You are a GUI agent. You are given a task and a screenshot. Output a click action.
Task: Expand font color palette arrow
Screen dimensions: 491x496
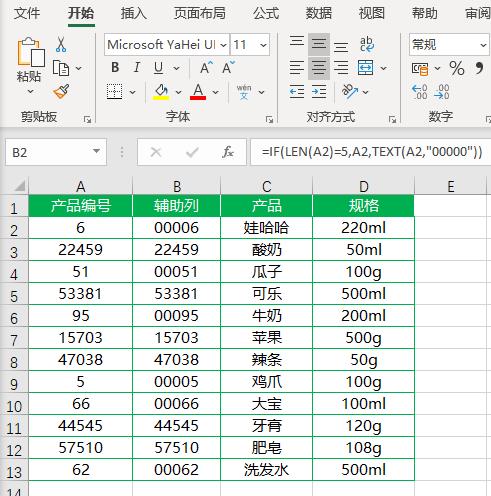tap(216, 92)
